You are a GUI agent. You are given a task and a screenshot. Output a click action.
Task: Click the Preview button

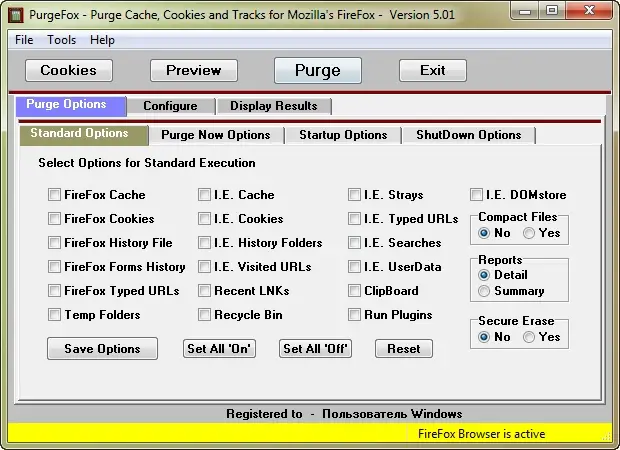(194, 70)
